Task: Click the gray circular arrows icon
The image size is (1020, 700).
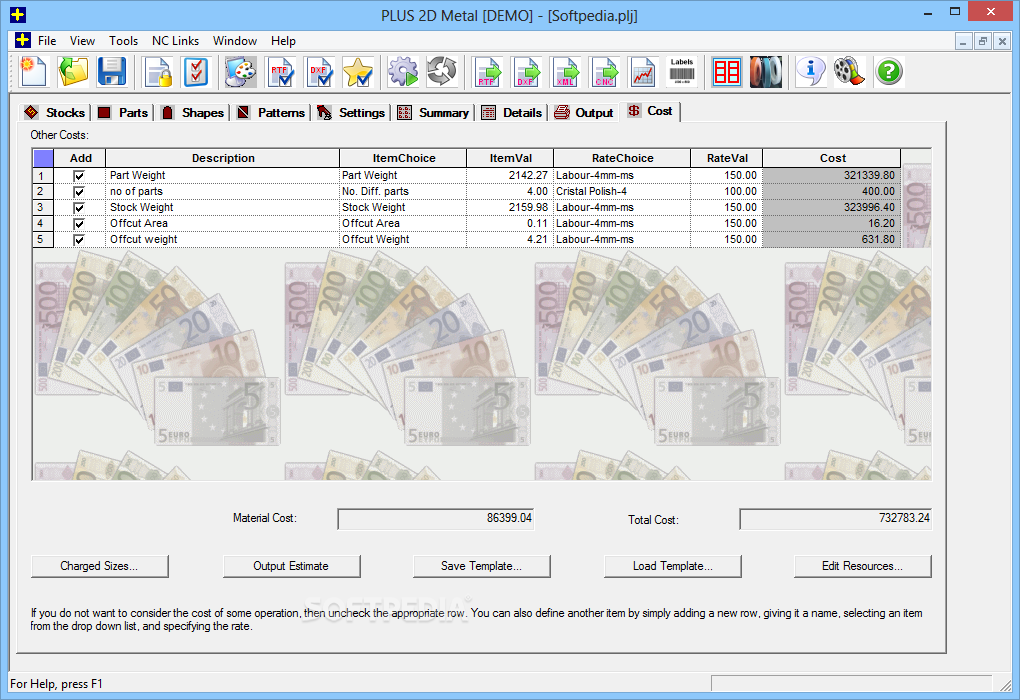Action: tap(442, 71)
